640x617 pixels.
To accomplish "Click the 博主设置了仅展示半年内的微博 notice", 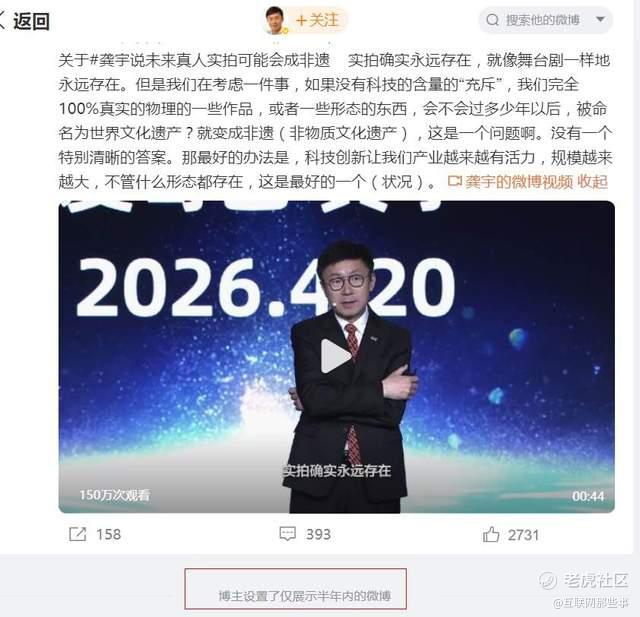I will click(304, 596).
